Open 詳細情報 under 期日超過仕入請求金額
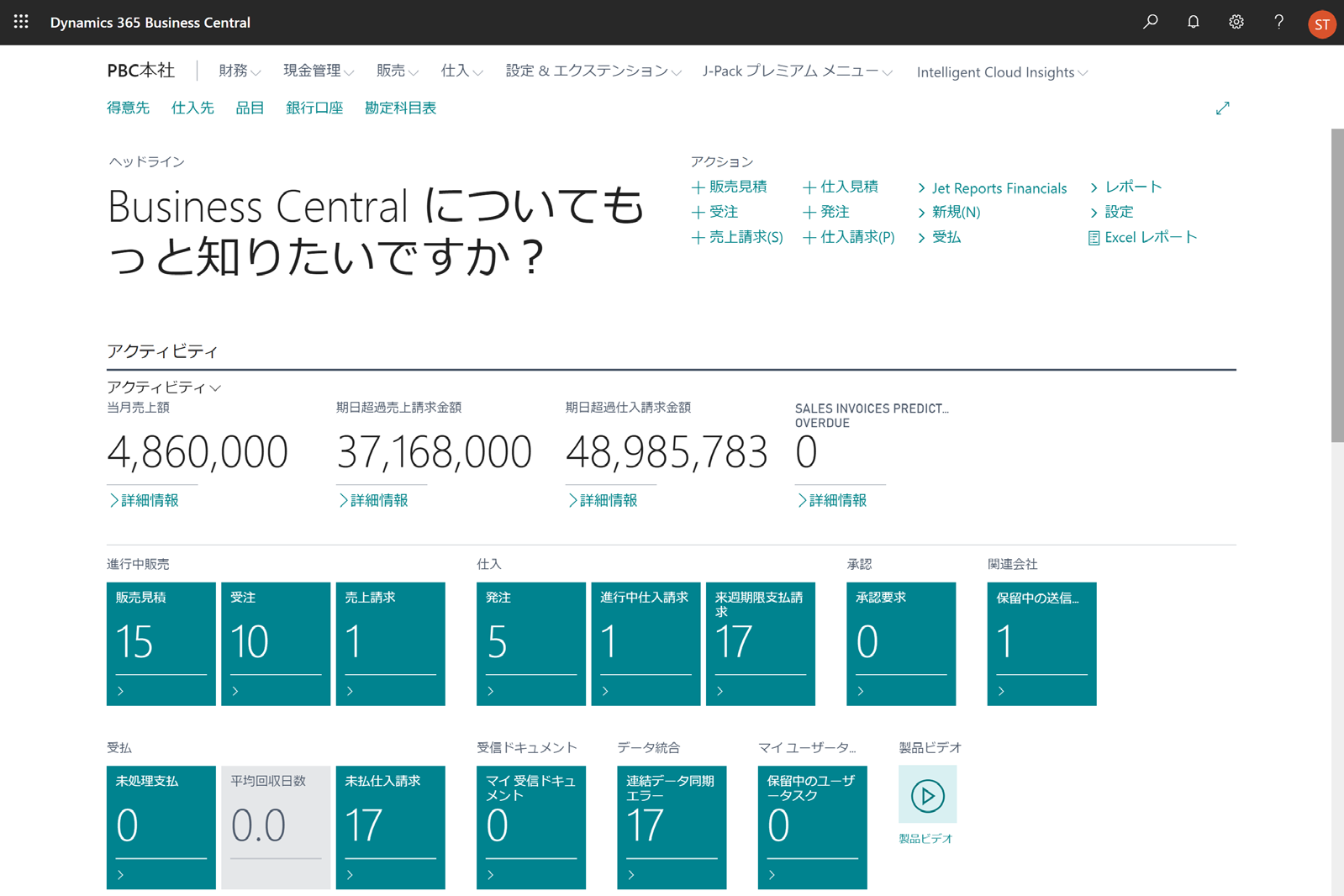1344x896 pixels. [x=603, y=500]
